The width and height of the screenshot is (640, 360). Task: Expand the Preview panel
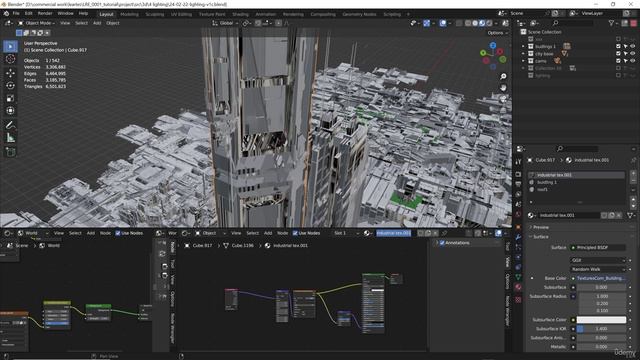pyautogui.click(x=540, y=227)
